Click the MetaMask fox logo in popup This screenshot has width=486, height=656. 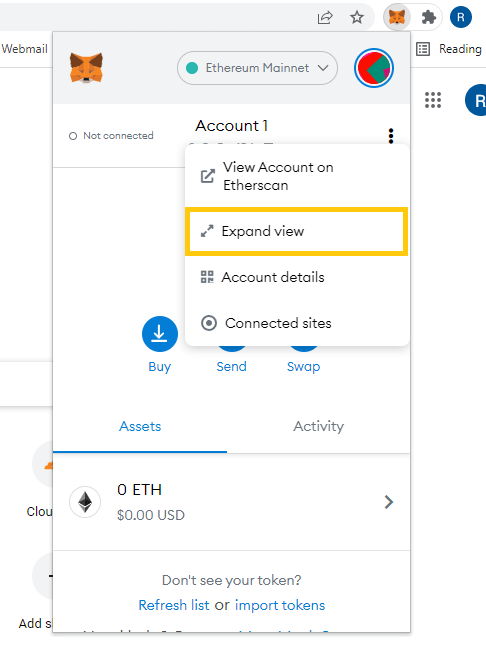point(86,68)
